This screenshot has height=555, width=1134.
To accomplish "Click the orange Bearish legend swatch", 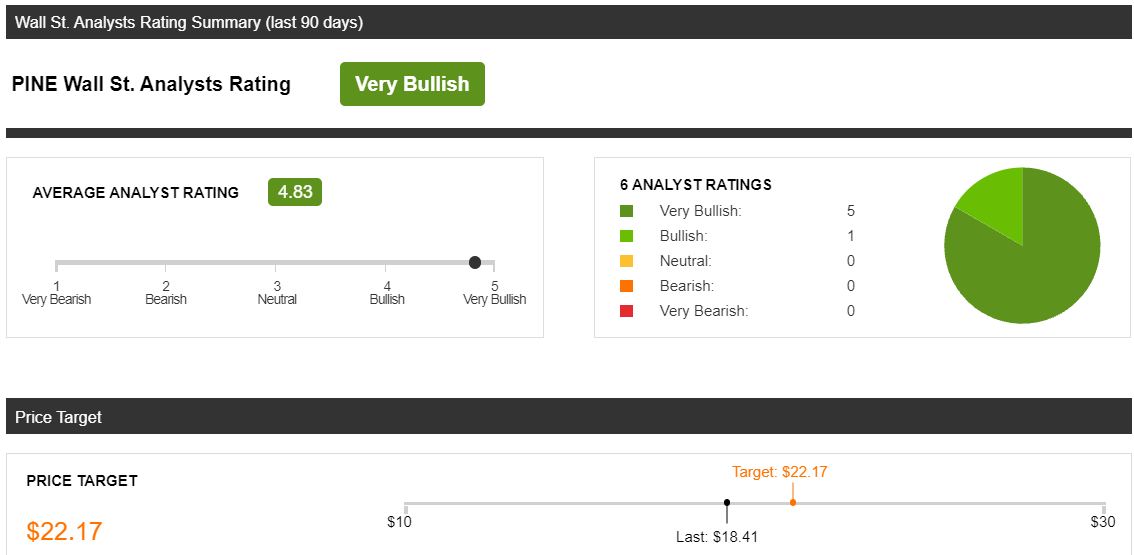I will (x=627, y=286).
